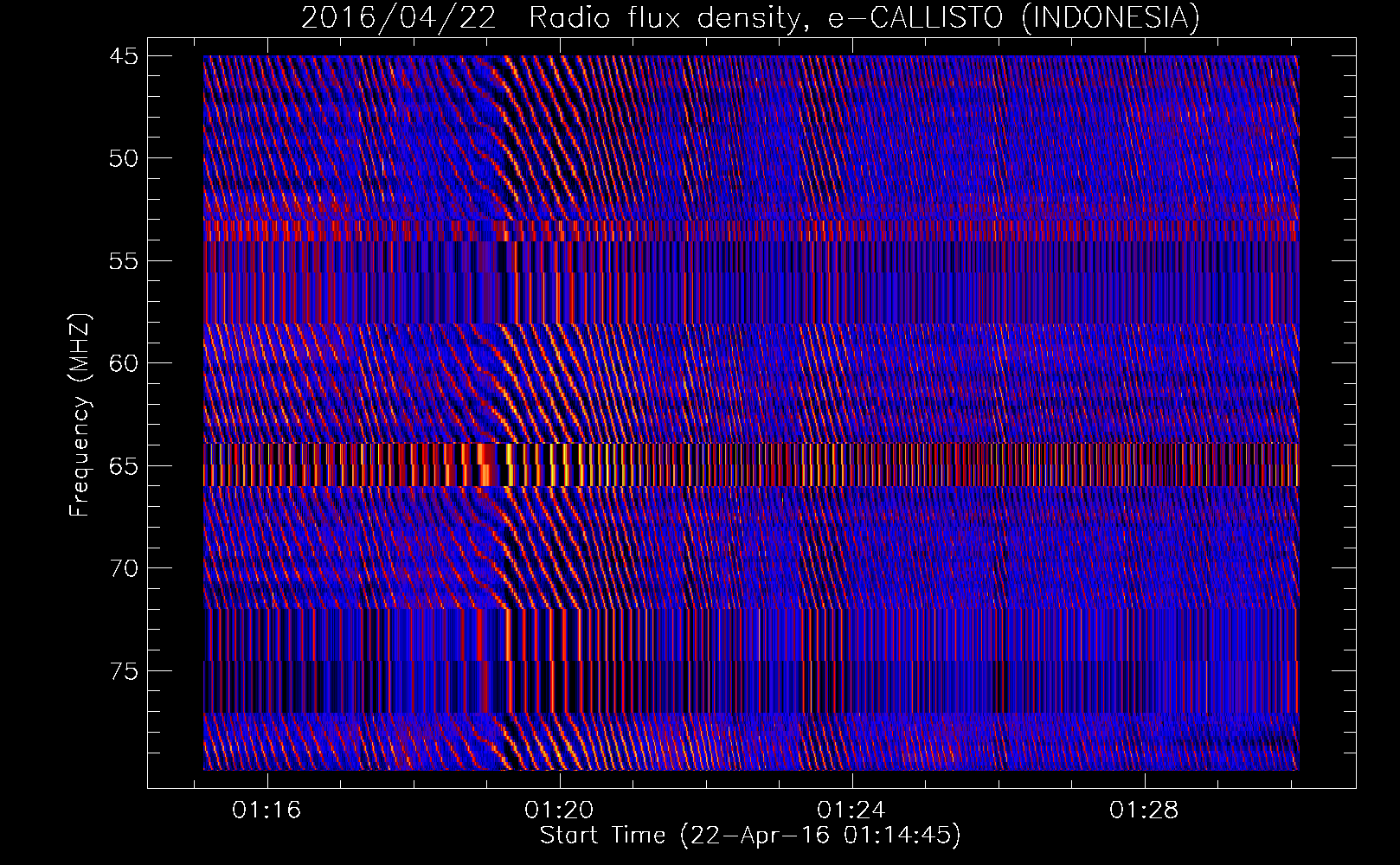Click the 70 frequency tick label
Screen dimensions: 1400x865
click(123, 568)
